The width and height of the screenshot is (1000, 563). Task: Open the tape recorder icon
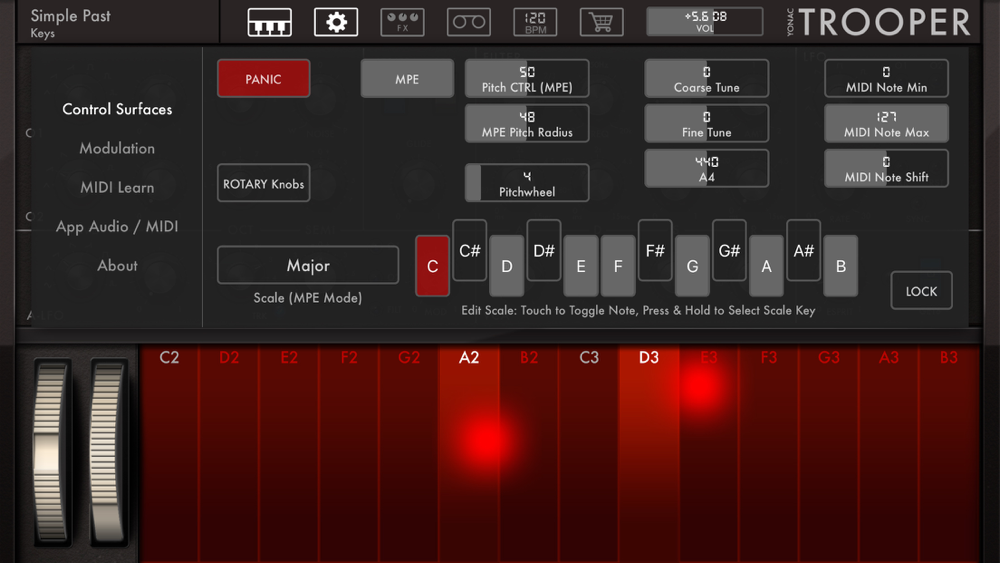(x=469, y=22)
